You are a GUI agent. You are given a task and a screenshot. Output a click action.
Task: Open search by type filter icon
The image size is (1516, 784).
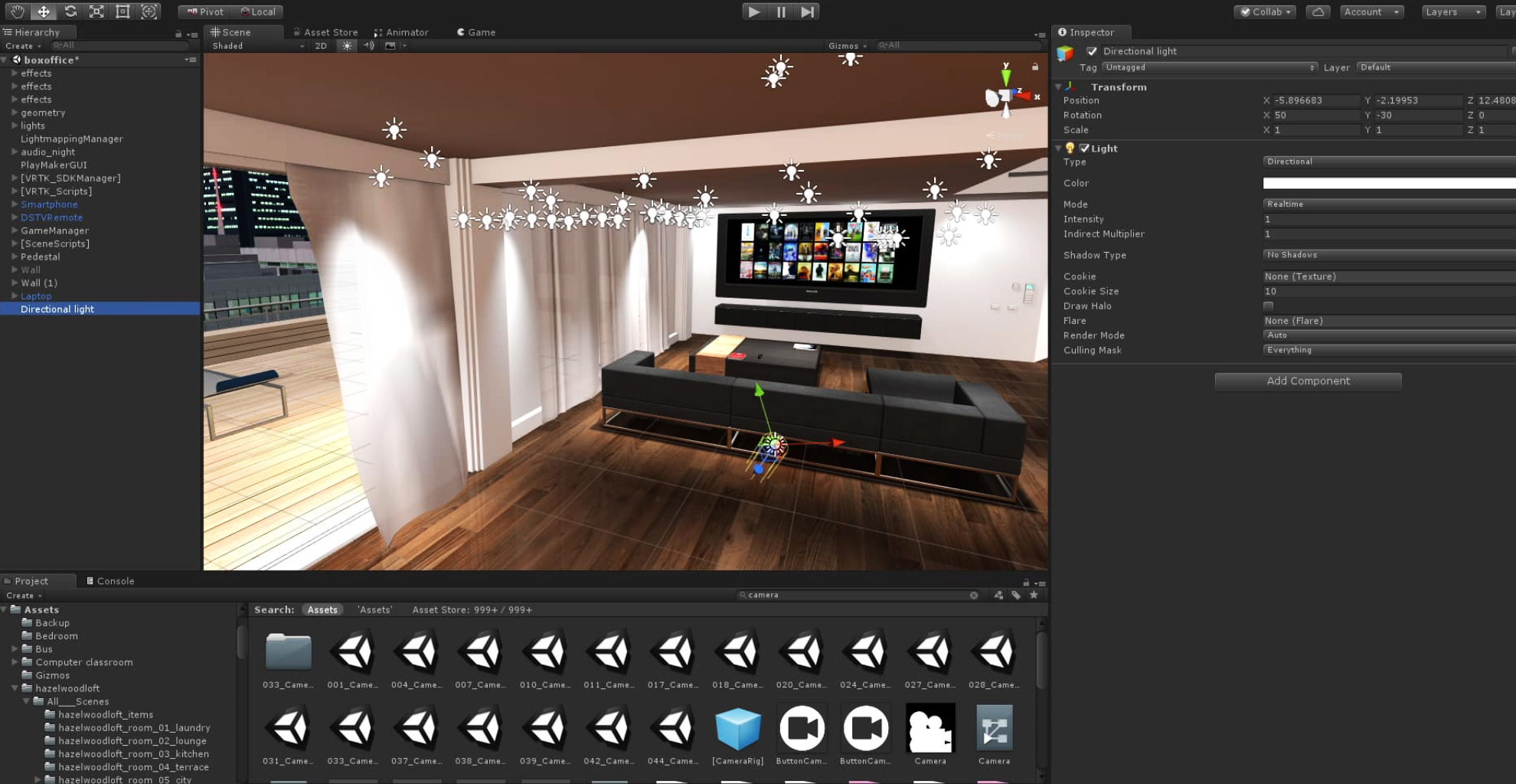pyautogui.click(x=998, y=595)
